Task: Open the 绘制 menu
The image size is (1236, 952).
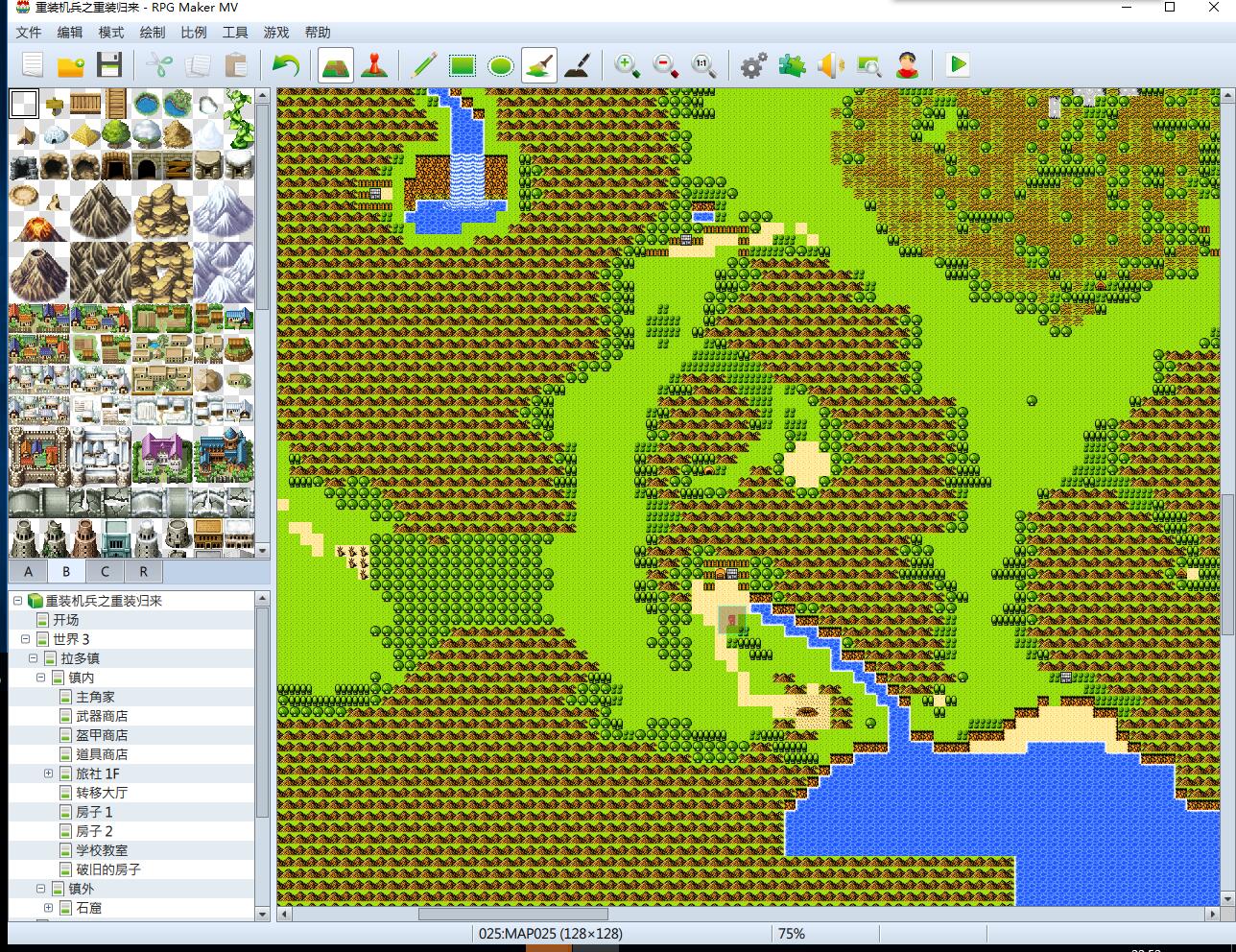Action: pos(153,32)
